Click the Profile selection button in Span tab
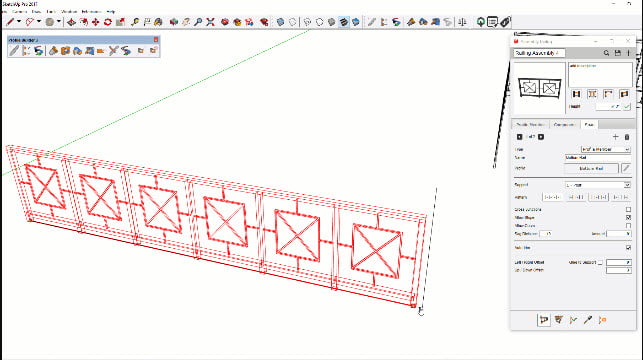 591,168
